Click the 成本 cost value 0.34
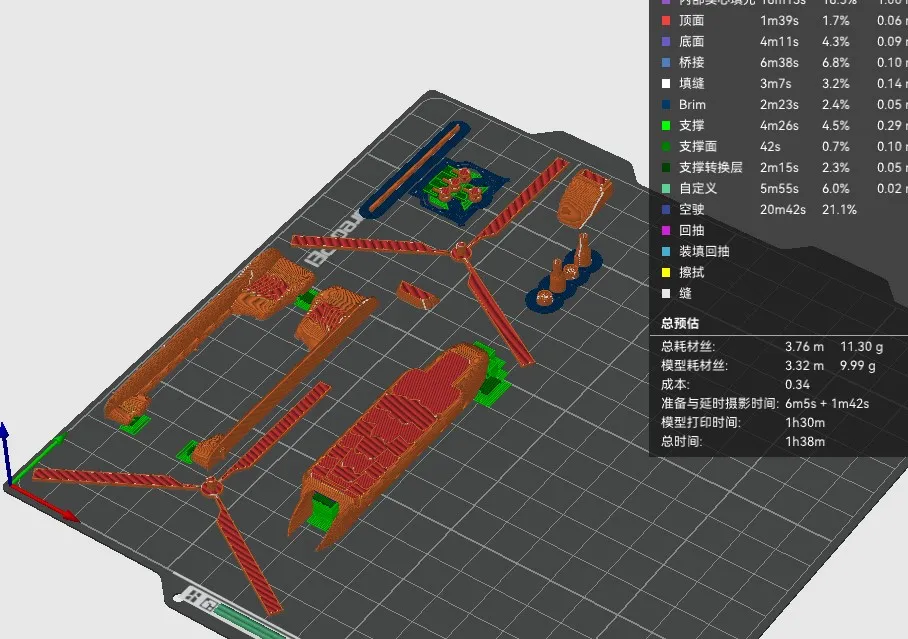This screenshot has width=908, height=639. 797,384
